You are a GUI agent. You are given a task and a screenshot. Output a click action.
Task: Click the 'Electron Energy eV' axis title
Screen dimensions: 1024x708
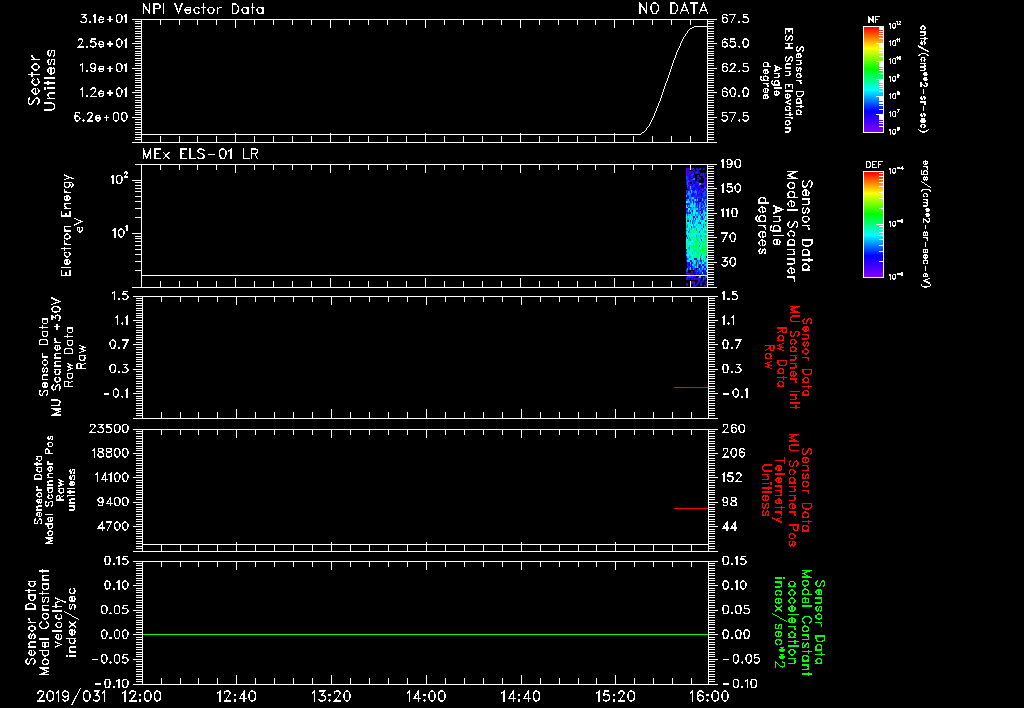click(72, 225)
